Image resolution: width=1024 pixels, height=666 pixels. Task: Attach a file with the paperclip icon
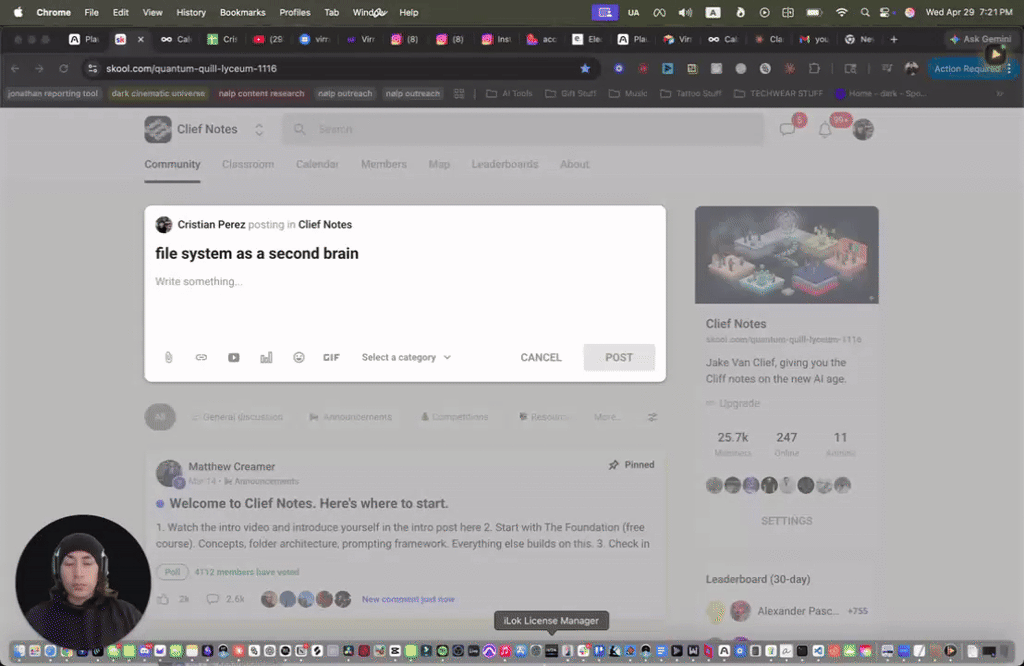point(168,357)
